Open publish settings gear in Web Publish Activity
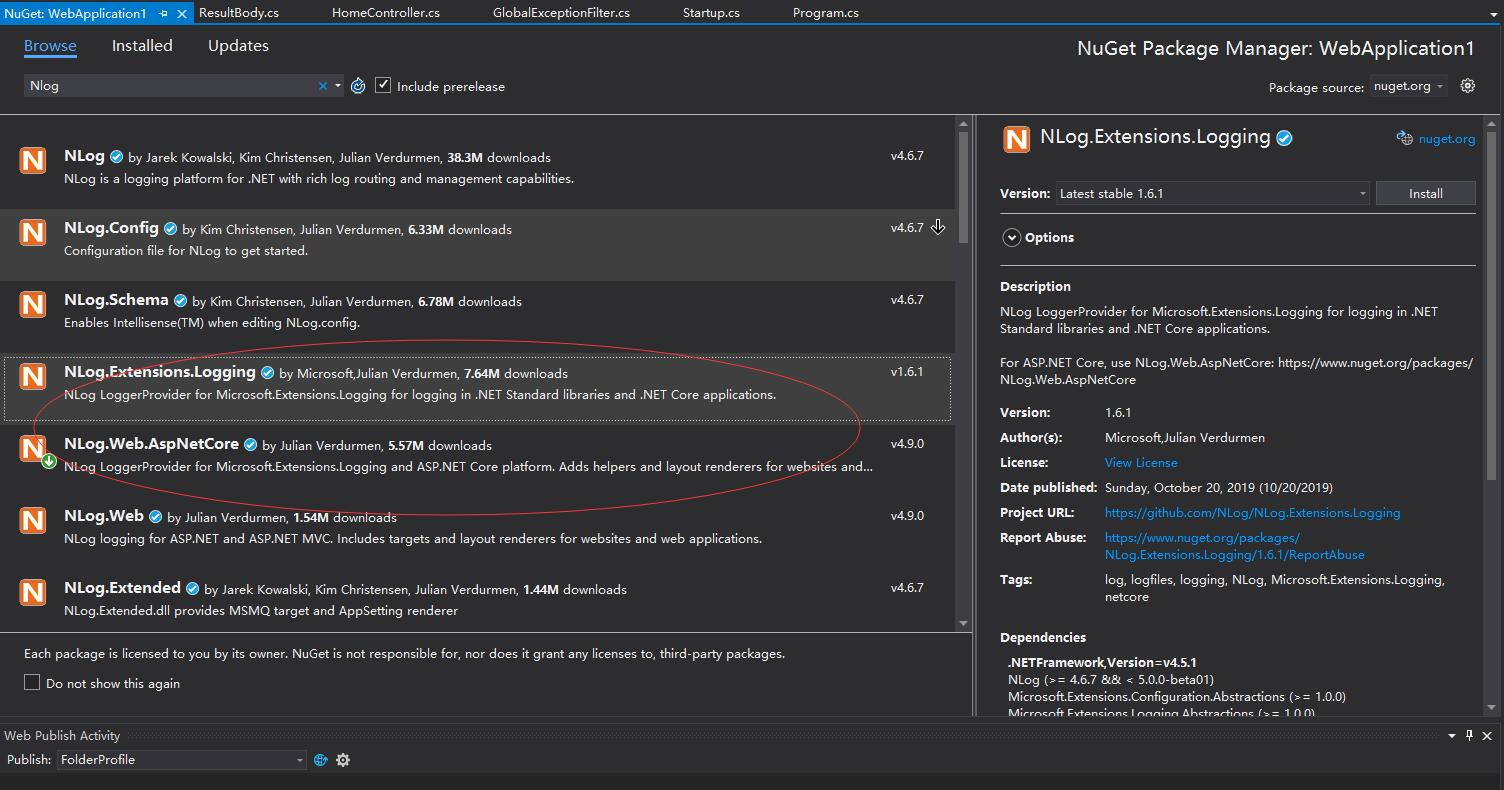1504x790 pixels. (x=343, y=760)
